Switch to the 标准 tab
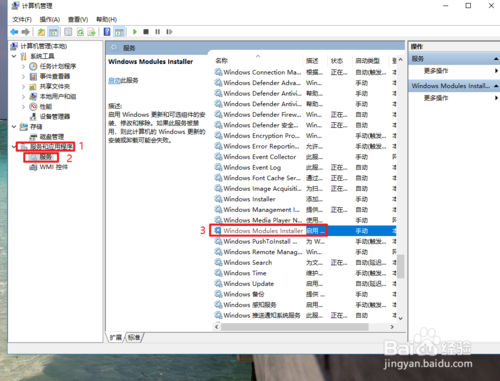The height and width of the screenshot is (381, 500). (134, 337)
